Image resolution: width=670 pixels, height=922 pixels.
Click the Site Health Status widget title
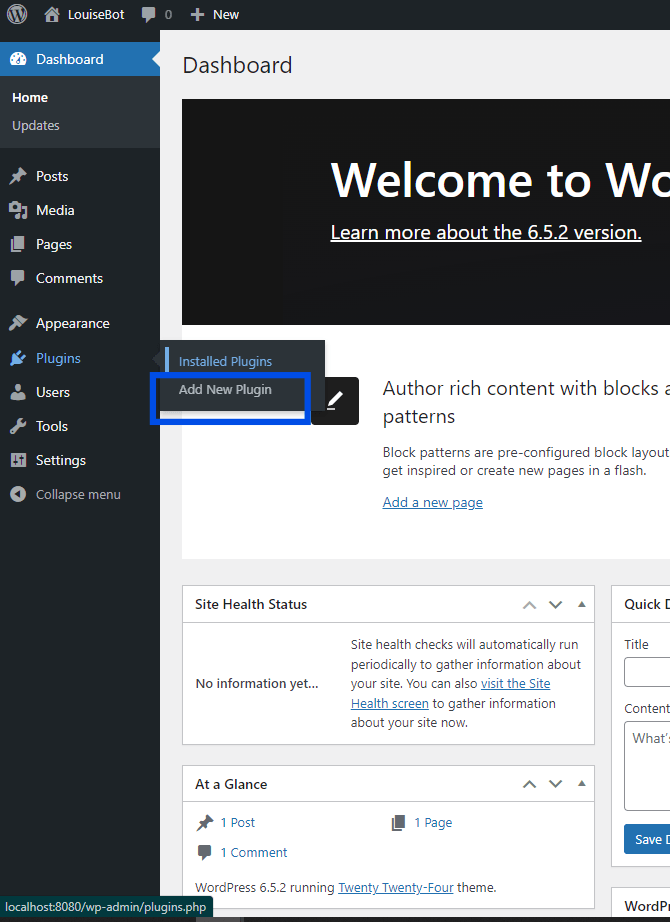pyautogui.click(x=251, y=604)
